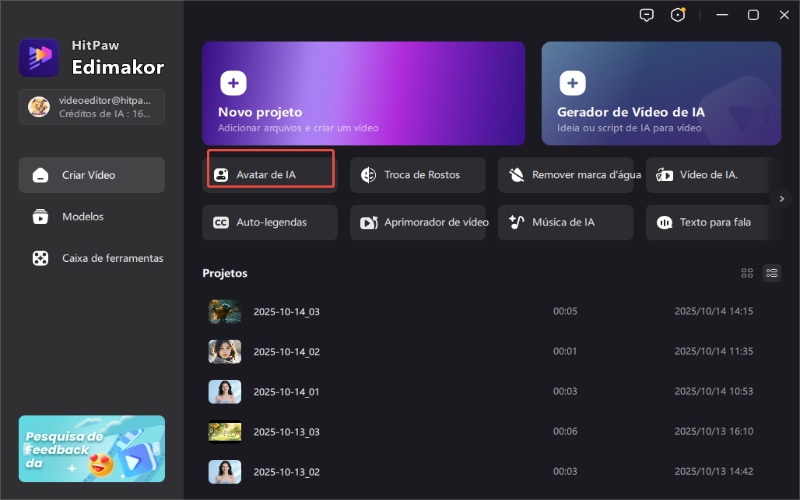Viewport: 800px width, 500px height.
Task: Open the Música de IA tool
Action: coord(566,222)
